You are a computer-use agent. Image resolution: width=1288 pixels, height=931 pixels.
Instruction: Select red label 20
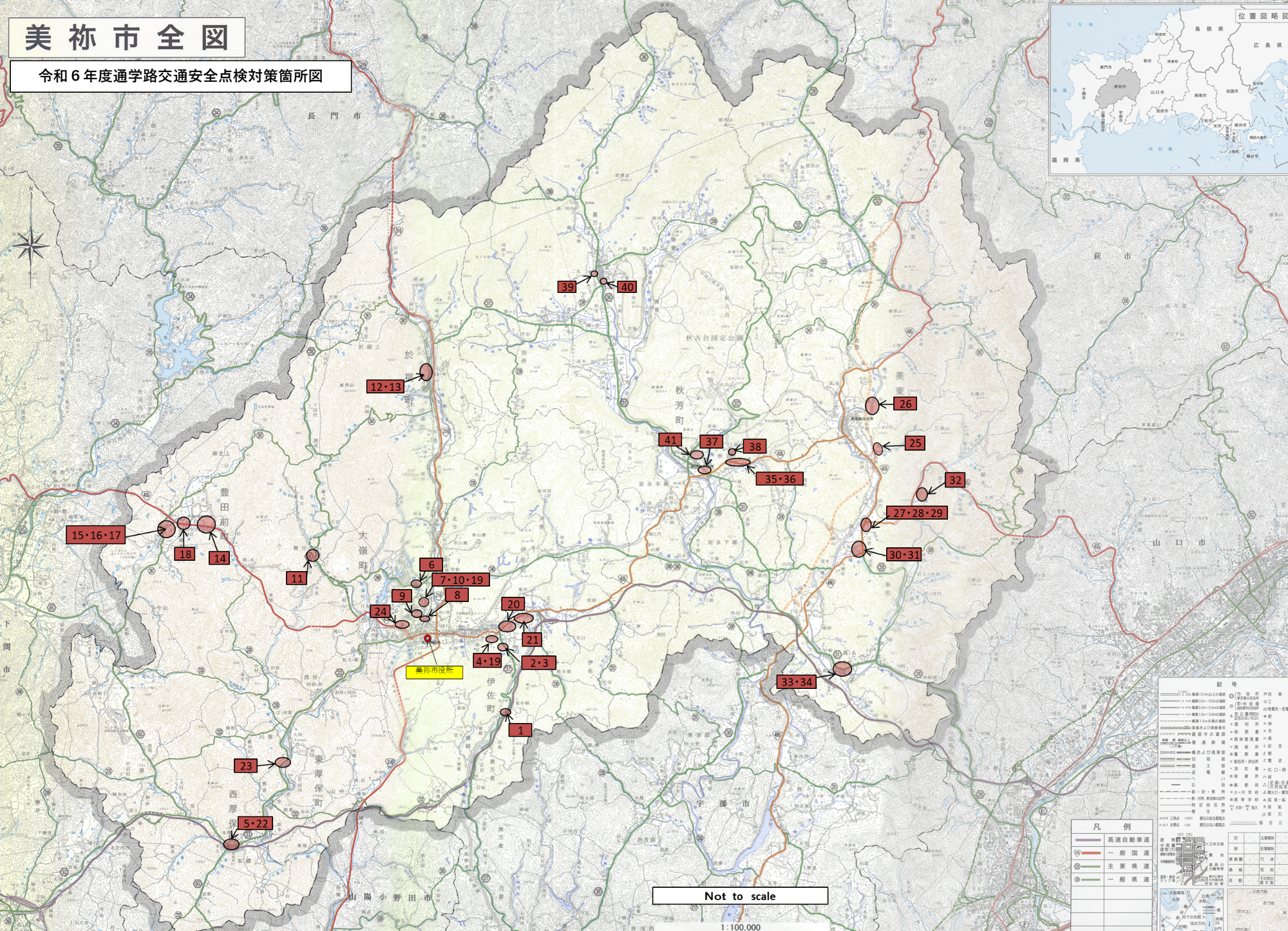pyautogui.click(x=513, y=604)
